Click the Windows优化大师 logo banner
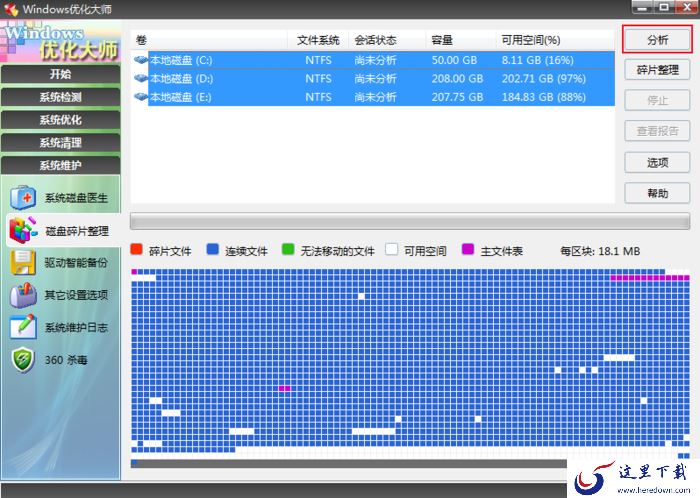Viewport: 700px width, 498px height. [x=61, y=42]
